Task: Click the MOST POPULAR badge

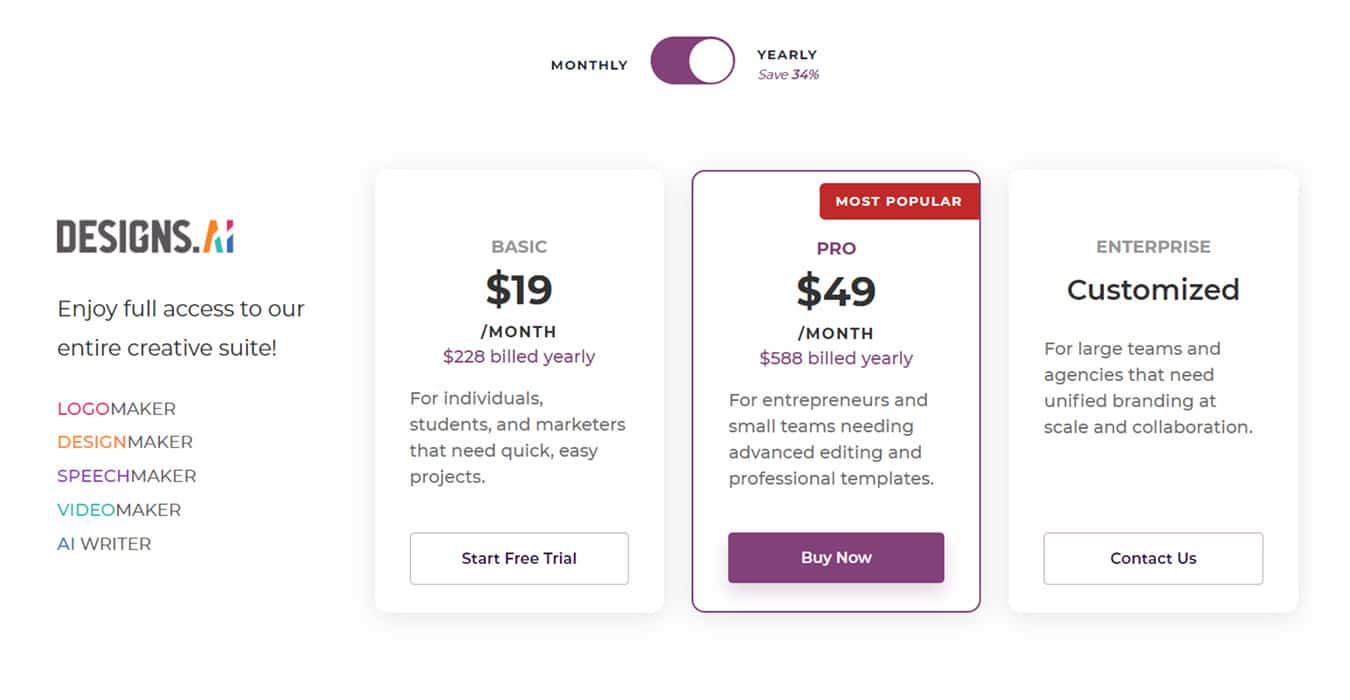Action: (x=898, y=201)
